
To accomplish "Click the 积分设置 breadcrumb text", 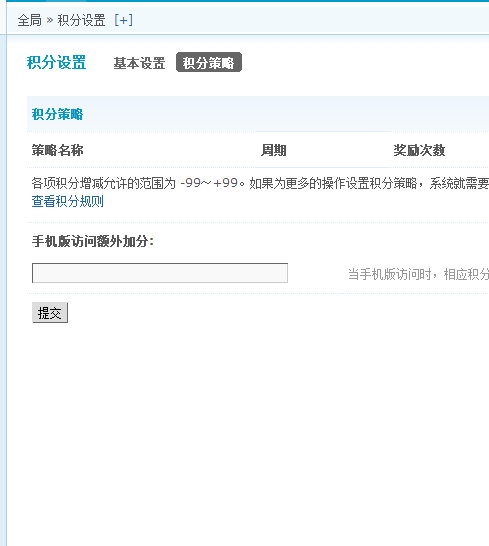I will (x=82, y=20).
